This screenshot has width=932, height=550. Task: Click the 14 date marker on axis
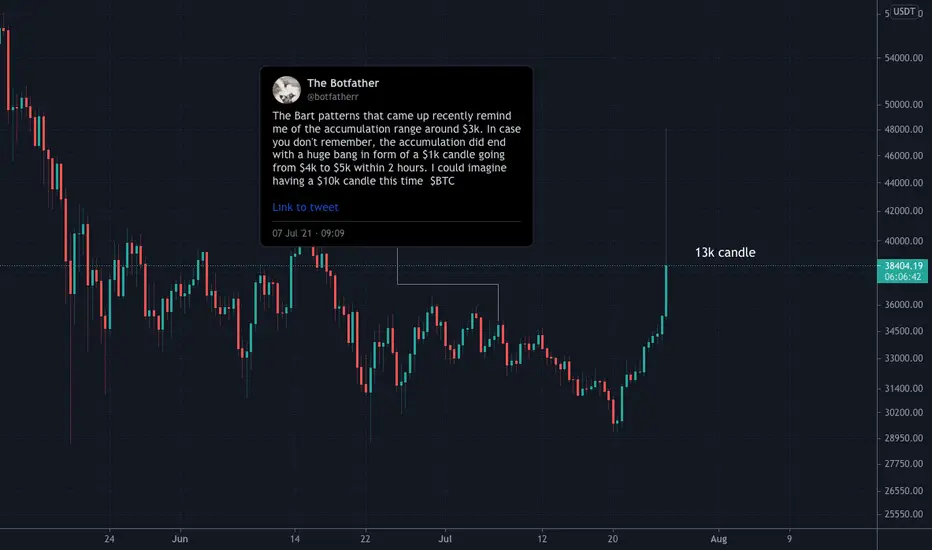295,539
